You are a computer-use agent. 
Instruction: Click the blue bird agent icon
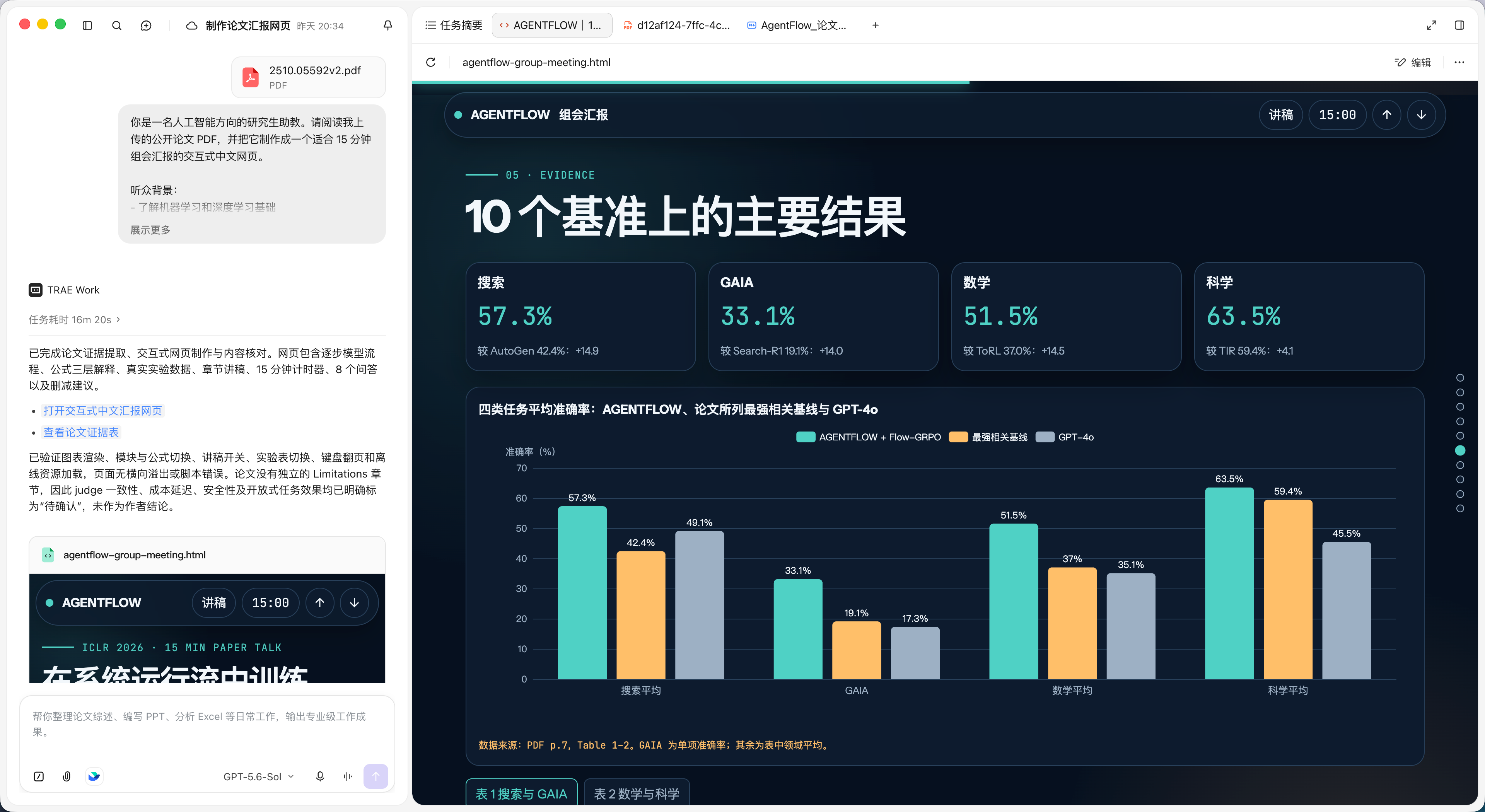tap(94, 776)
